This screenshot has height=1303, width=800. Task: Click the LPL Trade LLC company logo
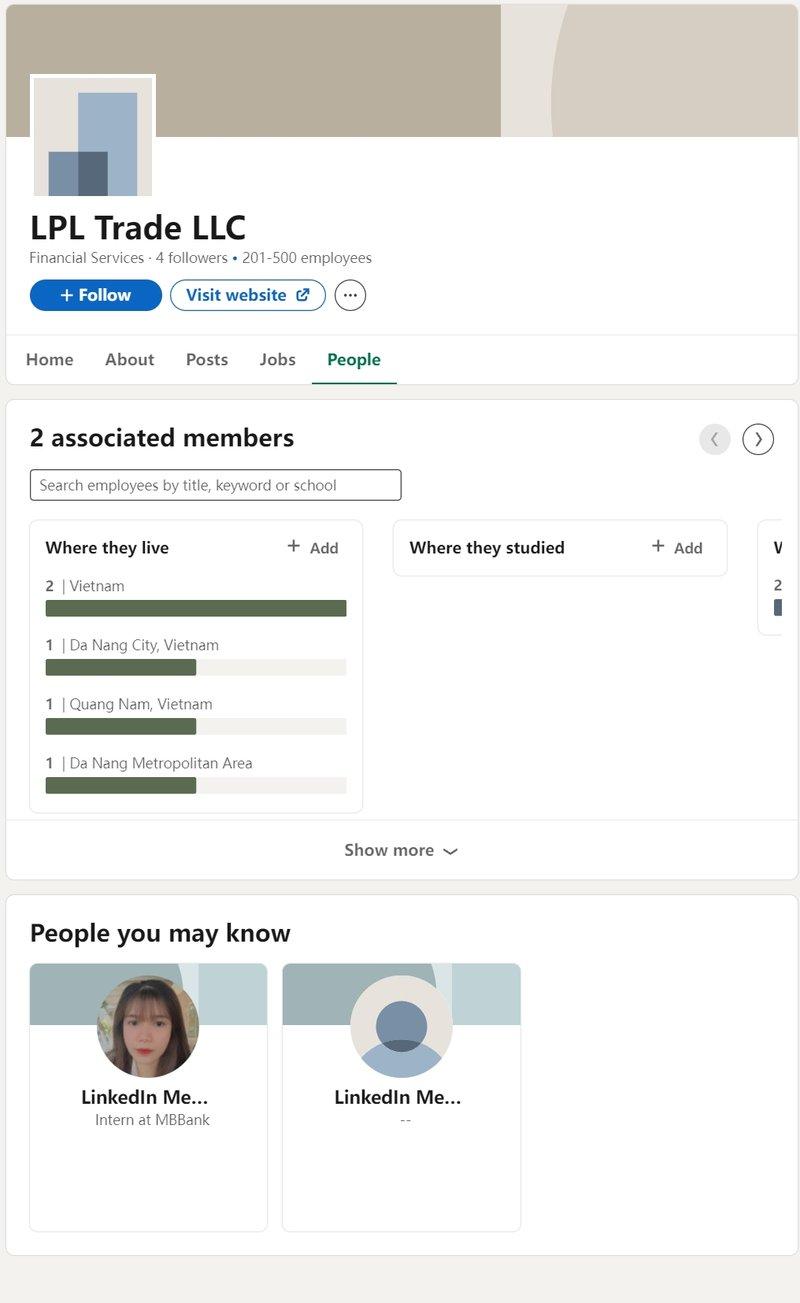point(93,136)
